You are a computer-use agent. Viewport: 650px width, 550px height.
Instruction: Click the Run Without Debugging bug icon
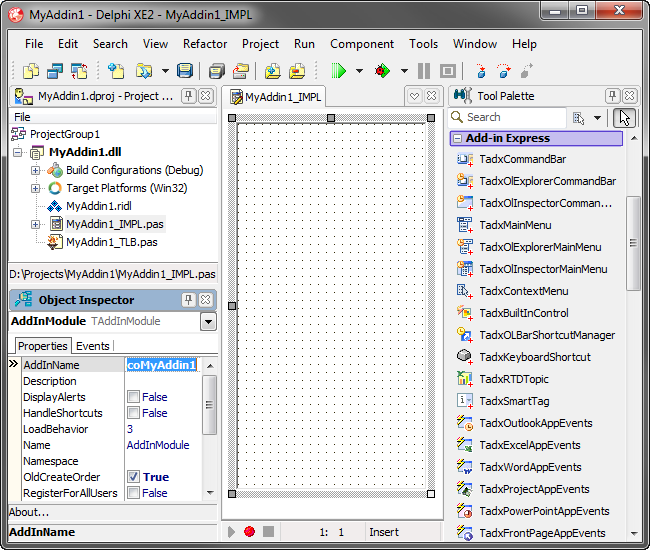tap(382, 71)
